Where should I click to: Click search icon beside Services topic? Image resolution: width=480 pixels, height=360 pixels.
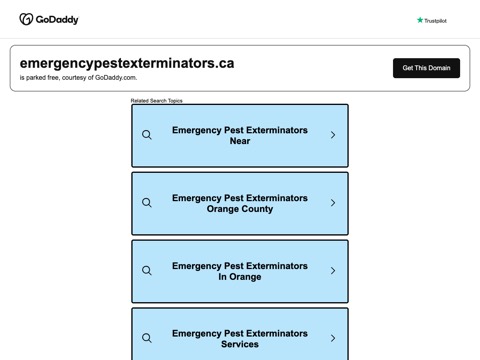147,338
